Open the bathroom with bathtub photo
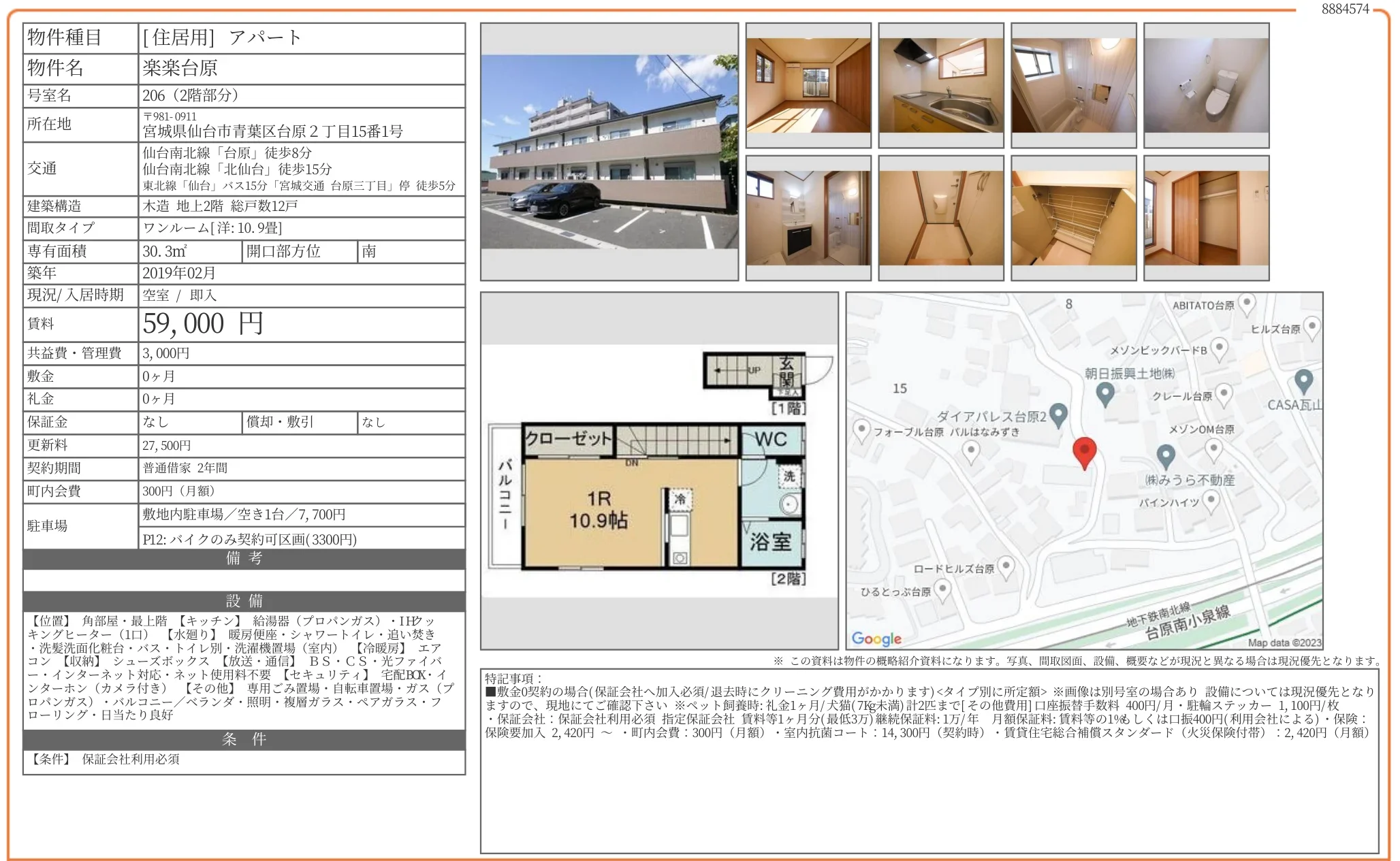The width and height of the screenshot is (1400, 861). 1074,85
